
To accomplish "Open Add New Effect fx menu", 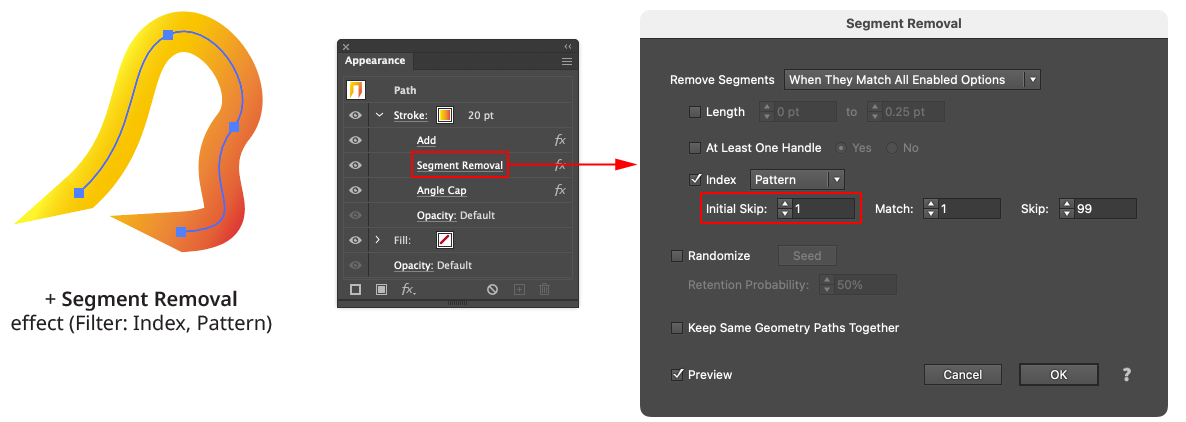I will (x=408, y=289).
